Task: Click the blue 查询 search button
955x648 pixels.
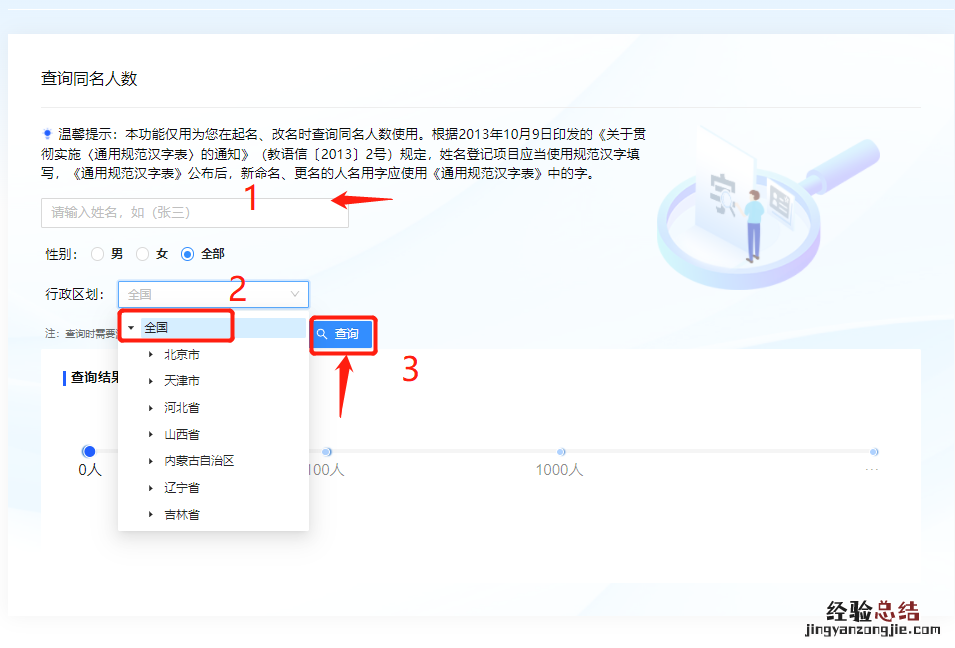Action: 343,334
